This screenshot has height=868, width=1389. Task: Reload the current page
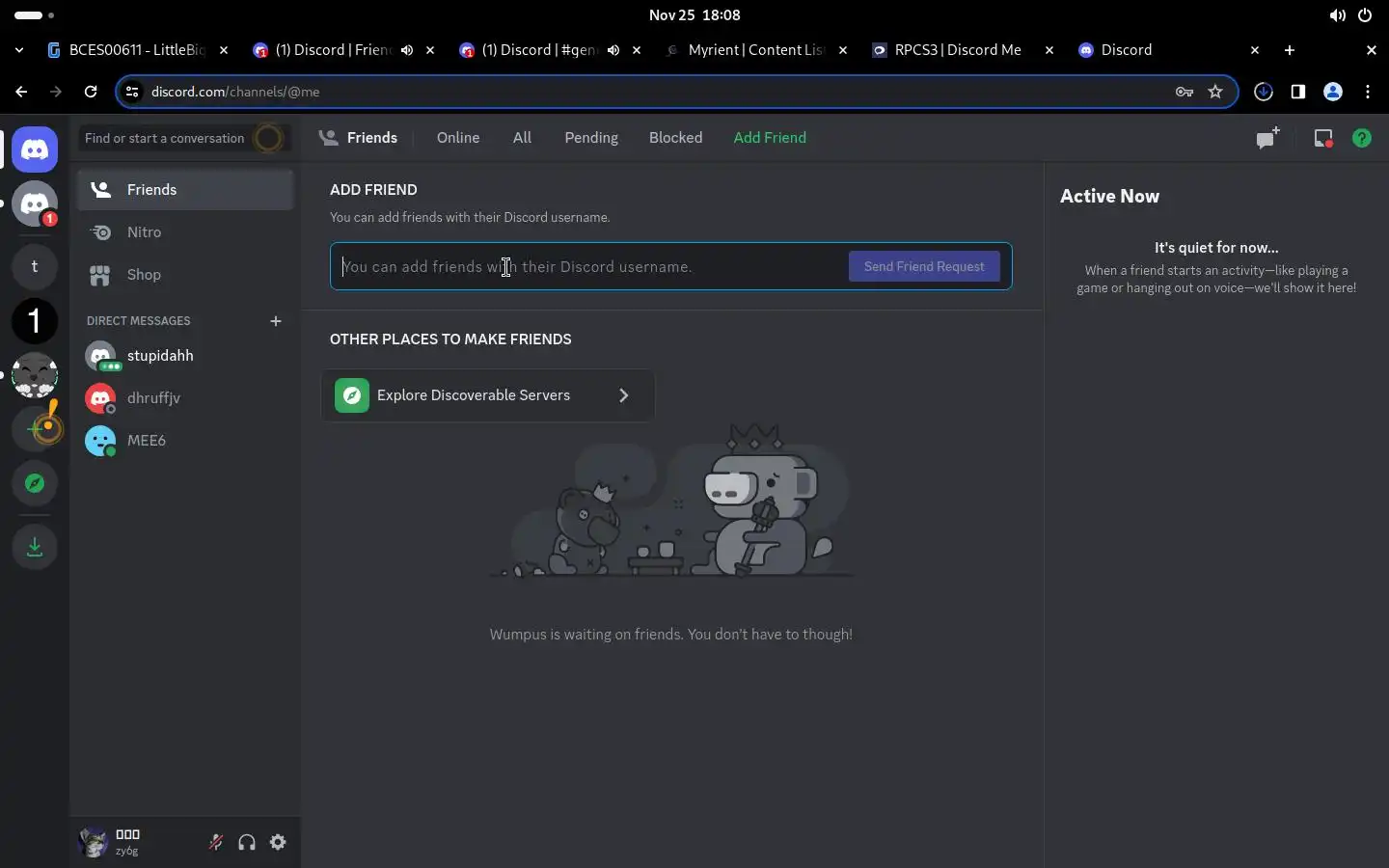click(91, 92)
